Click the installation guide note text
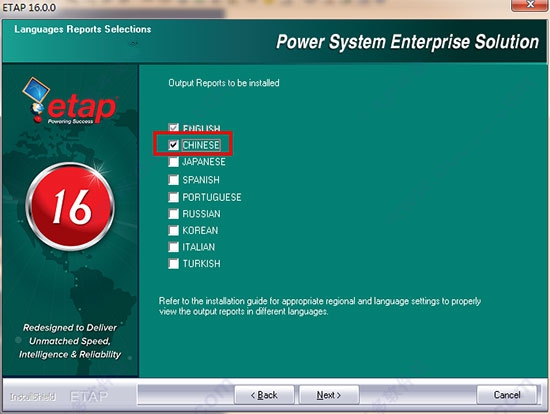This screenshot has height=414, width=550. [x=320, y=306]
